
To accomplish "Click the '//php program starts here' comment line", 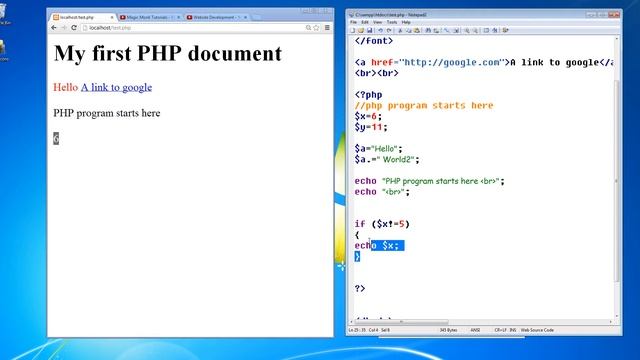I will click(424, 105).
